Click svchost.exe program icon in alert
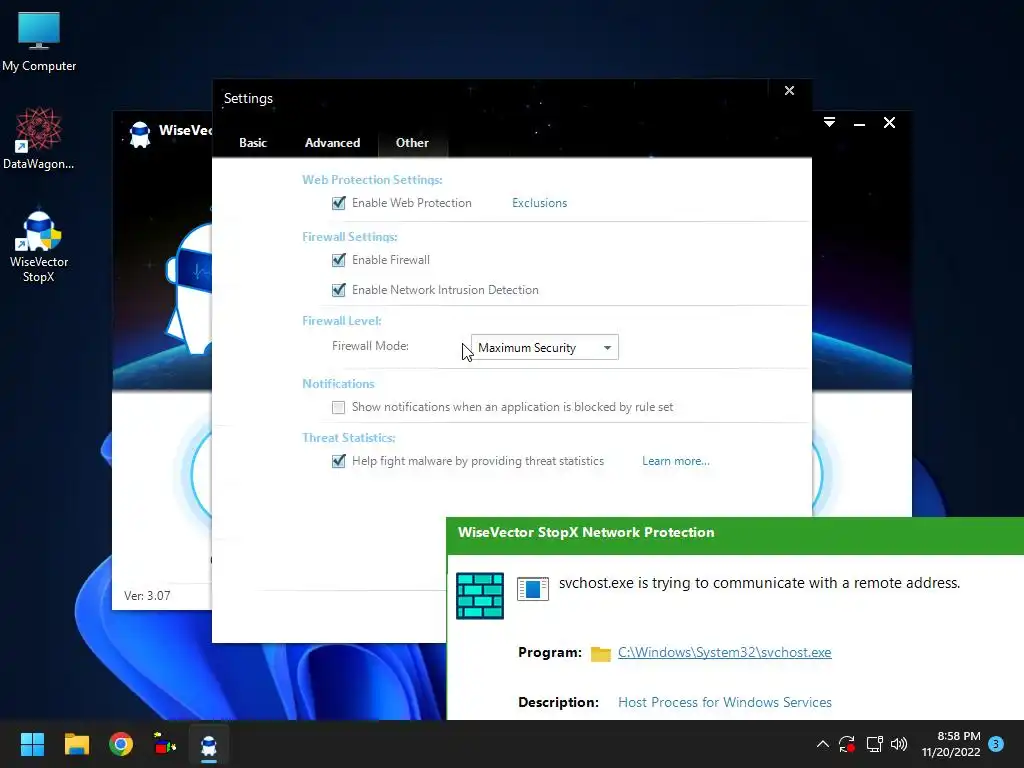 [532, 588]
